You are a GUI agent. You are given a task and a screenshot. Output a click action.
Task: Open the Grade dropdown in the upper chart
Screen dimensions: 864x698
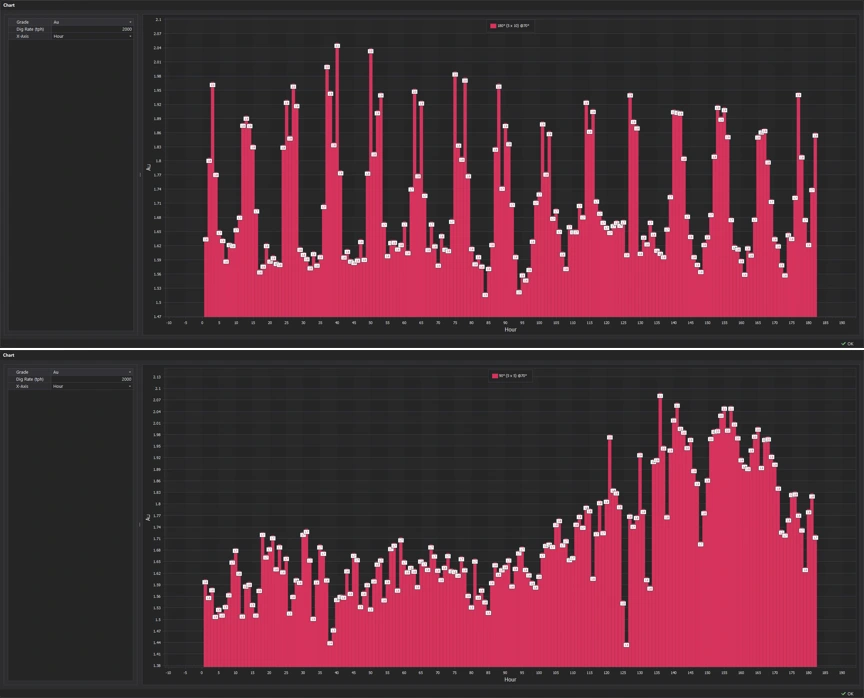92,22
